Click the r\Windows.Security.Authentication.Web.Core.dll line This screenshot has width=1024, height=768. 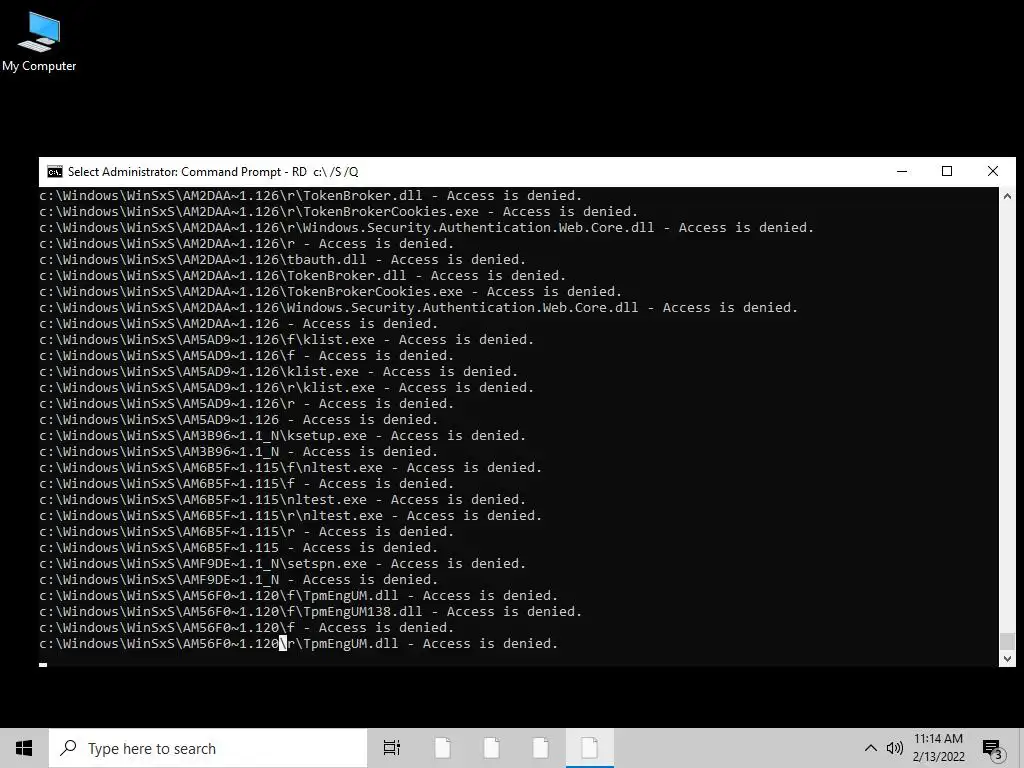426,228
